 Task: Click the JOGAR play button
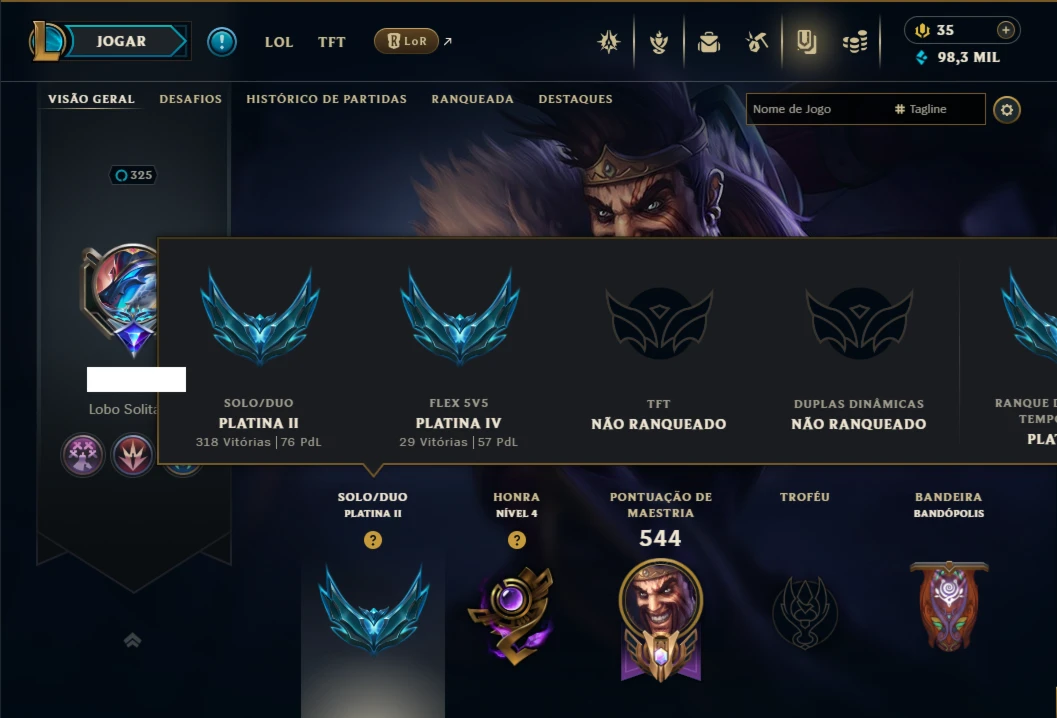coord(121,41)
